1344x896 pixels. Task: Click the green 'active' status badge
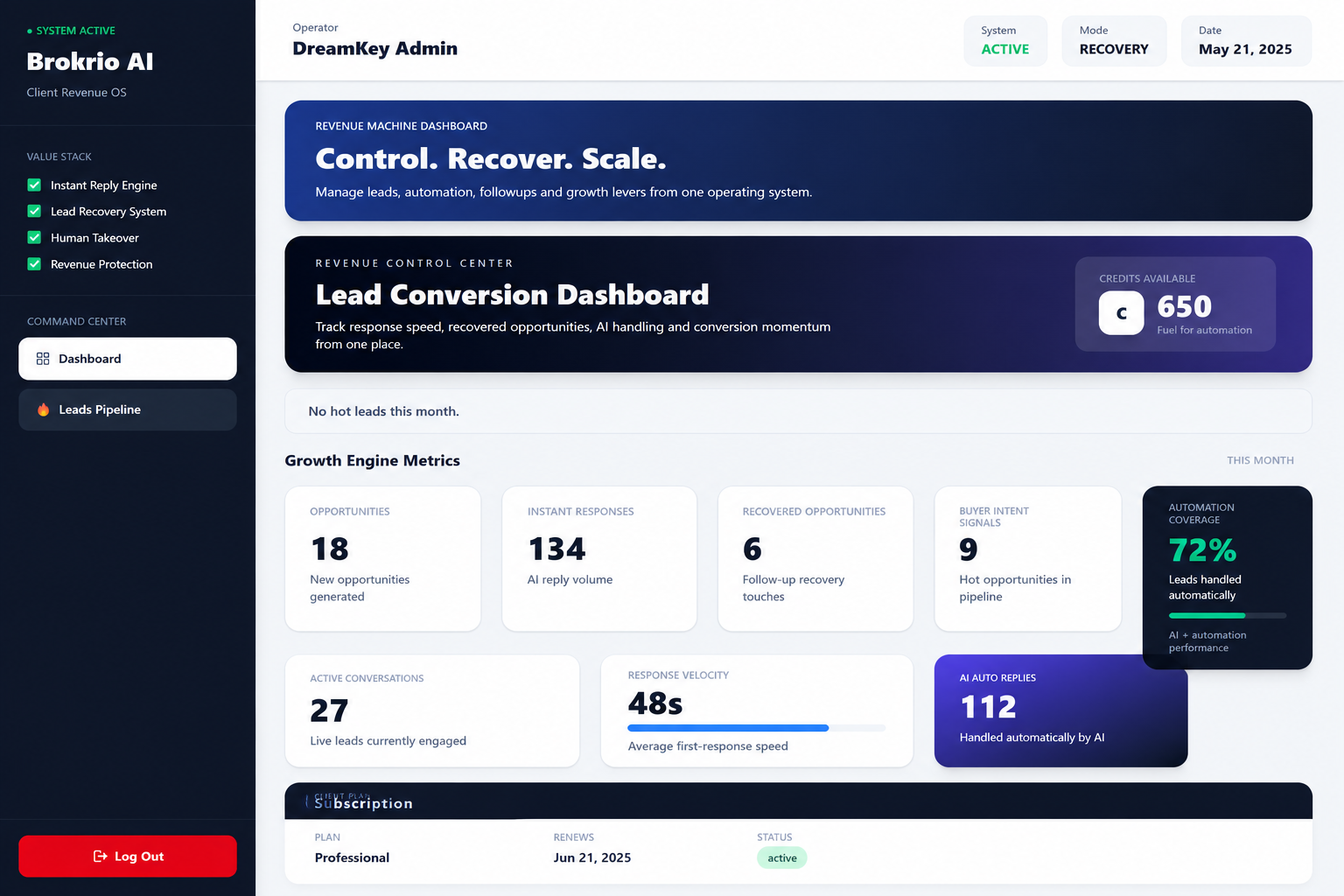[x=782, y=857]
